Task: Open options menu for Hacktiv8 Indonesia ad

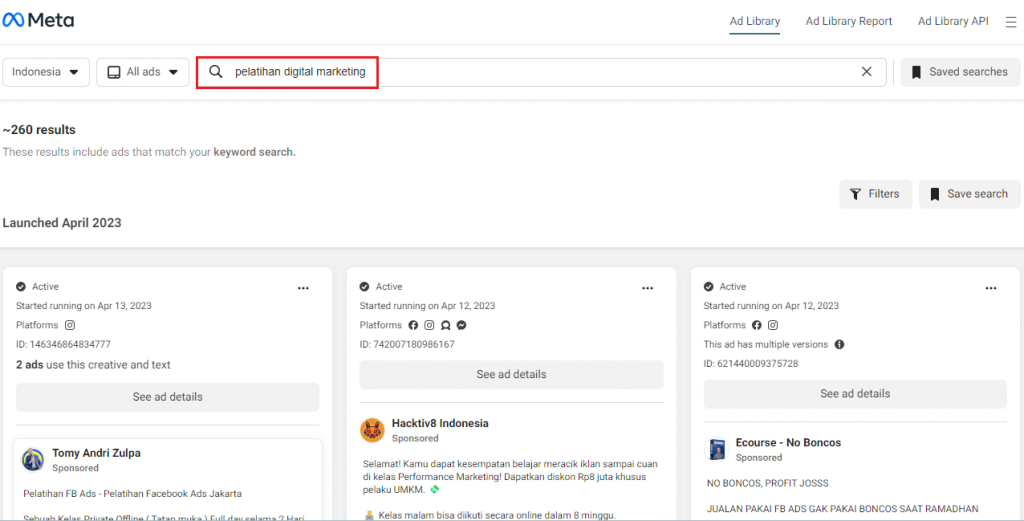Action: tap(647, 287)
